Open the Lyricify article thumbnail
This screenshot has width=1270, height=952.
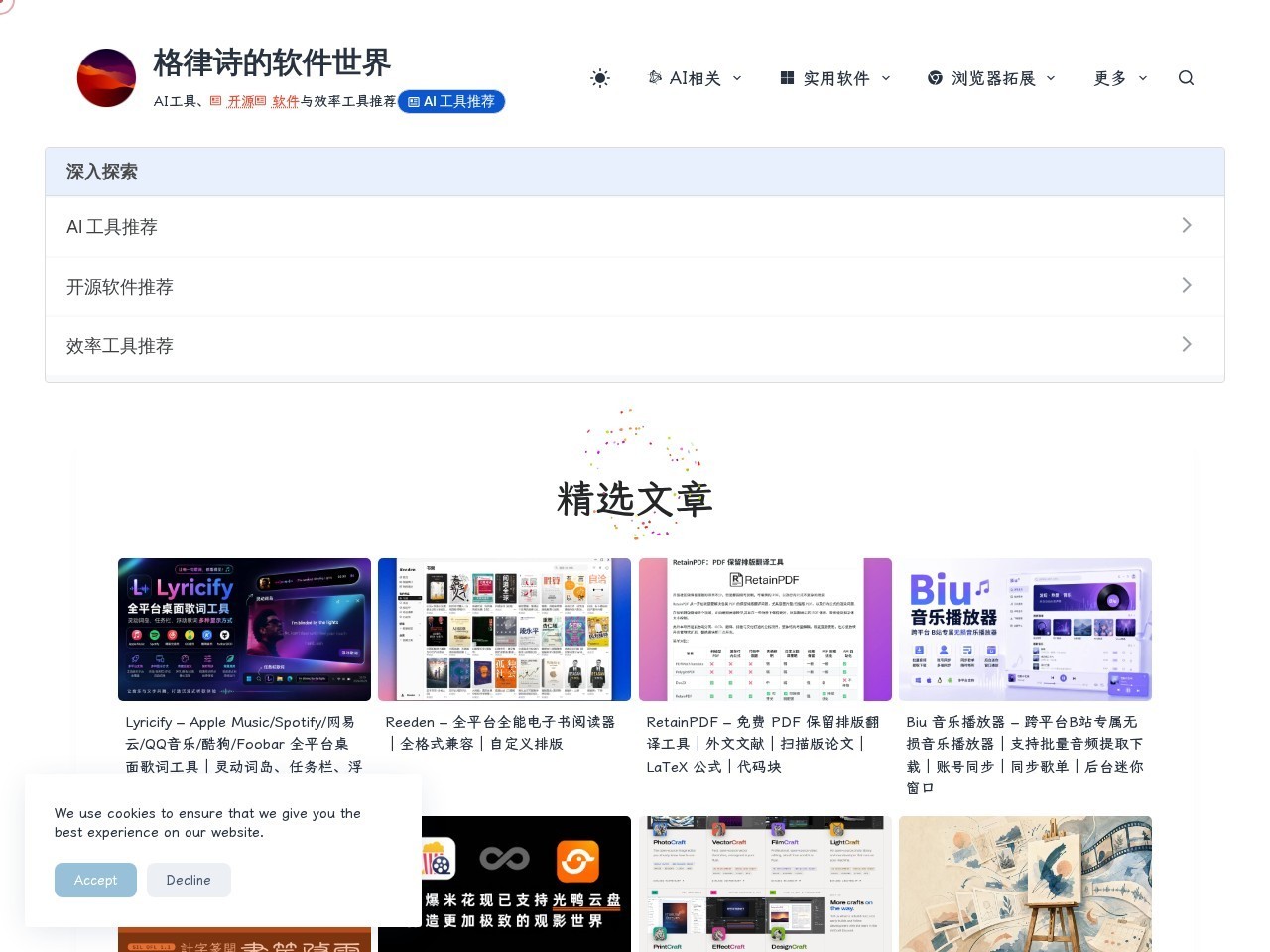pyautogui.click(x=244, y=630)
